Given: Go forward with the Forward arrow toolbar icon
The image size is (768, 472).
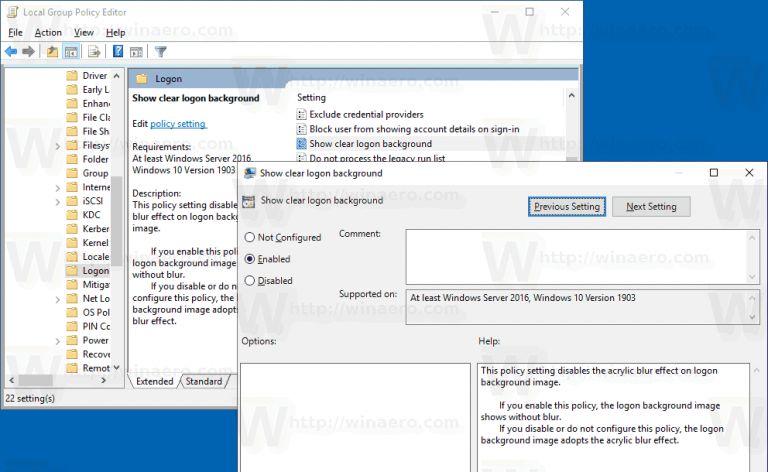Looking at the screenshot, I should pos(28,51).
